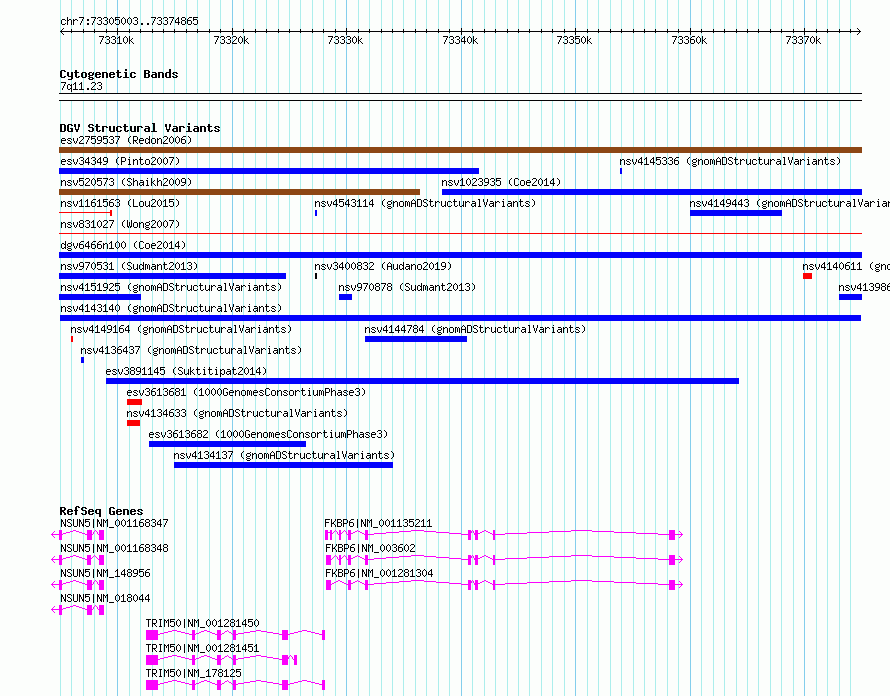Image resolution: width=890 pixels, height=696 pixels.
Task: Click the nsv4145336 gnomAD variant label
Action: pyautogui.click(x=730, y=161)
